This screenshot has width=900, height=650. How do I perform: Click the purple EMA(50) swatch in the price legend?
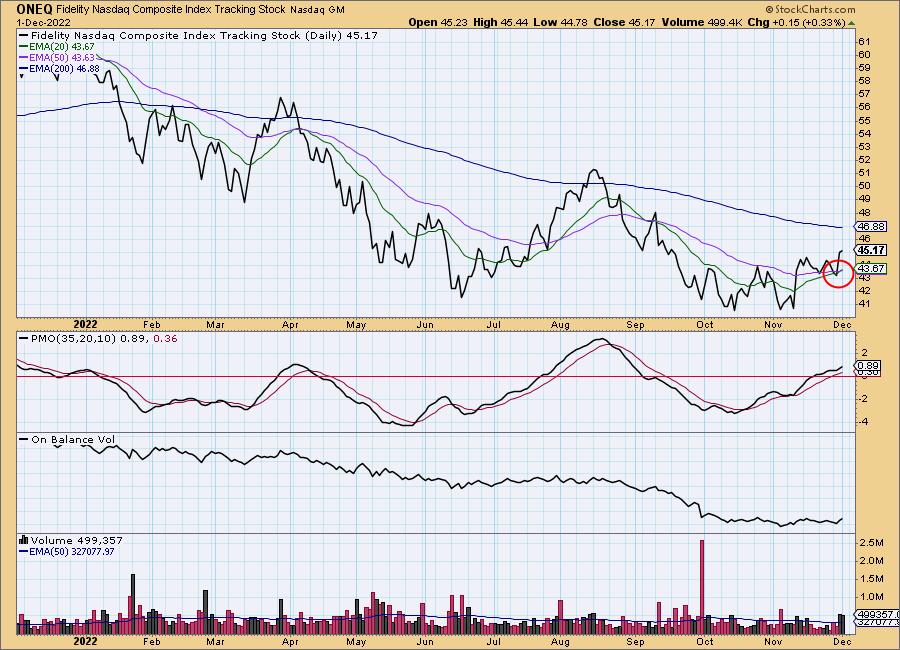coord(24,58)
